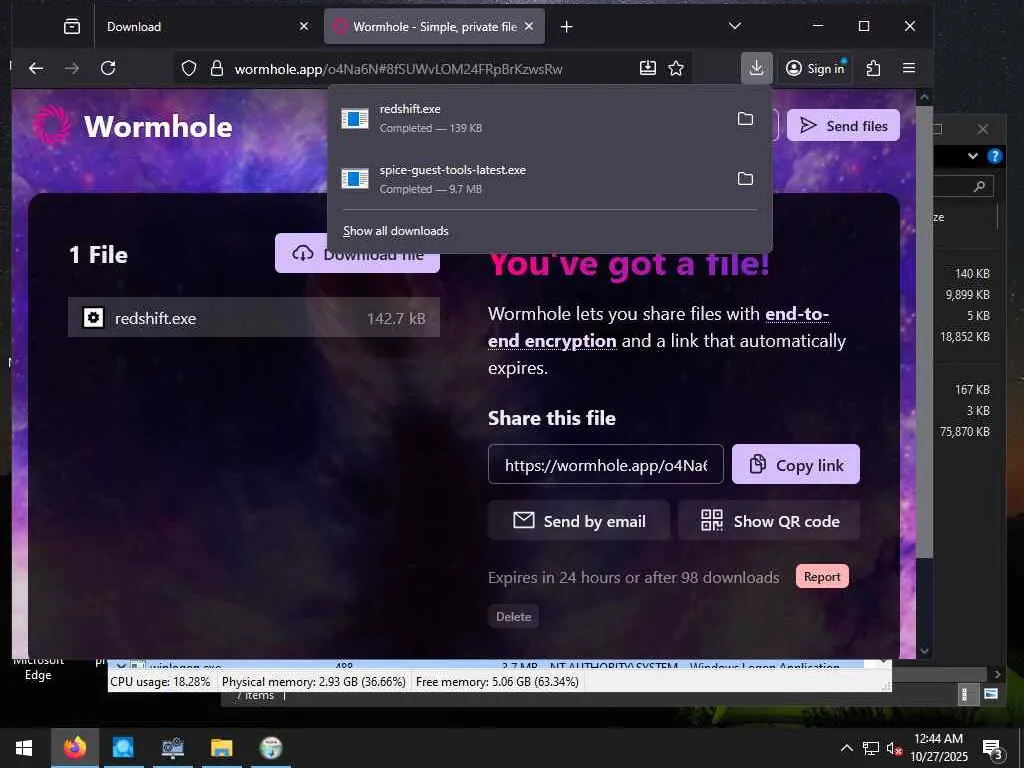1024x768 pixels.
Task: Click the padlock site info icon
Action: click(x=217, y=69)
